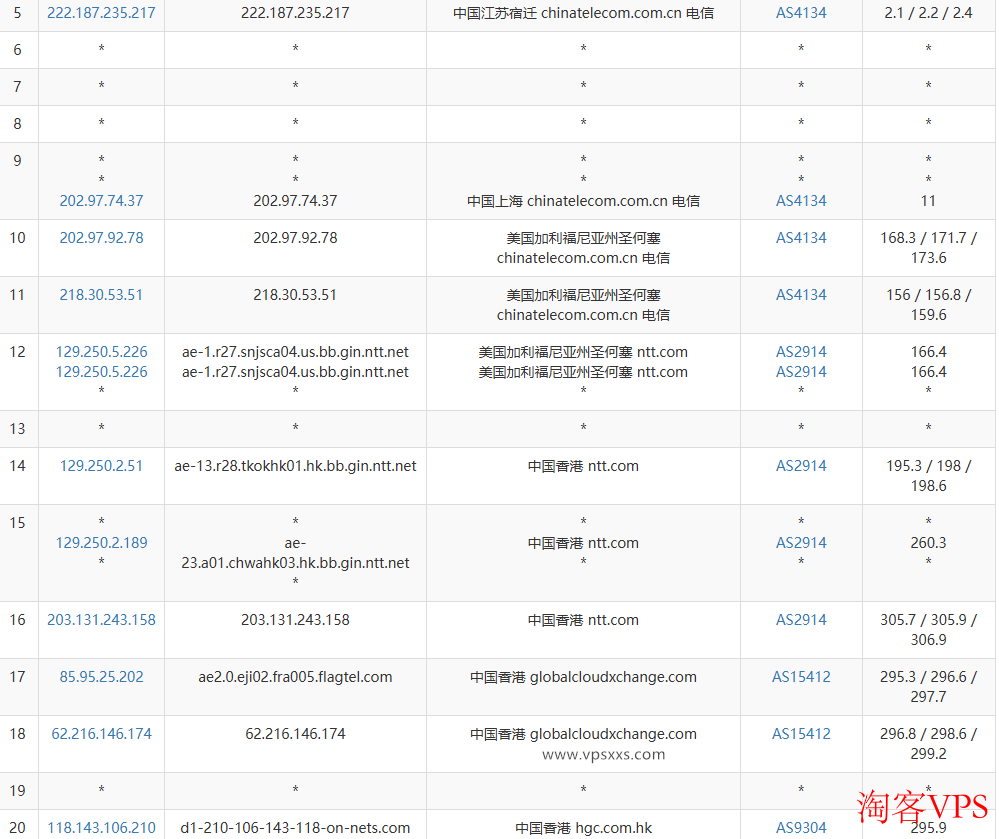Image resolution: width=999 pixels, height=839 pixels.
Task: Click the AS9304 link on hop 20
Action: click(801, 828)
